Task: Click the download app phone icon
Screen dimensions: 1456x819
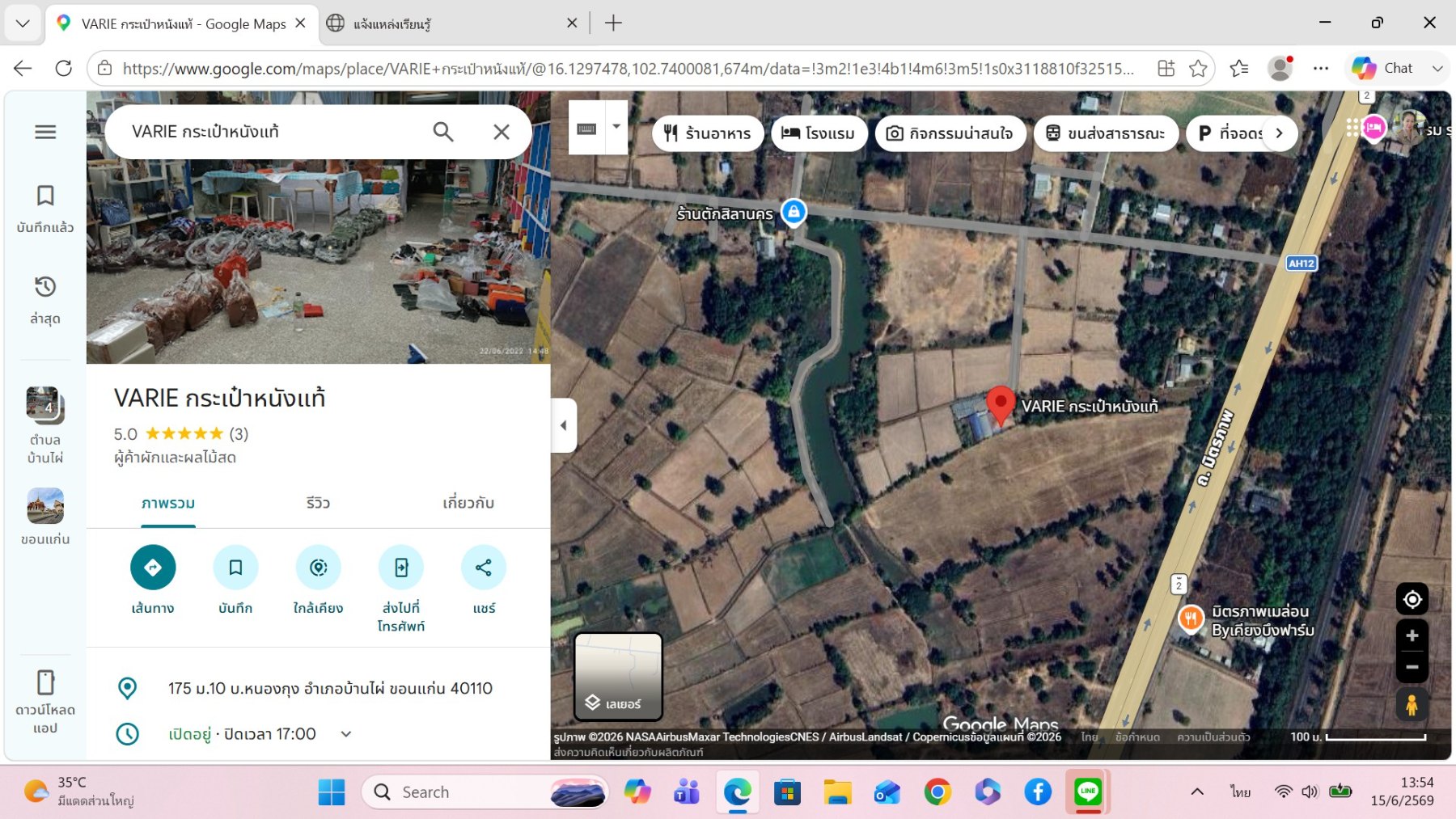Action: (x=45, y=682)
